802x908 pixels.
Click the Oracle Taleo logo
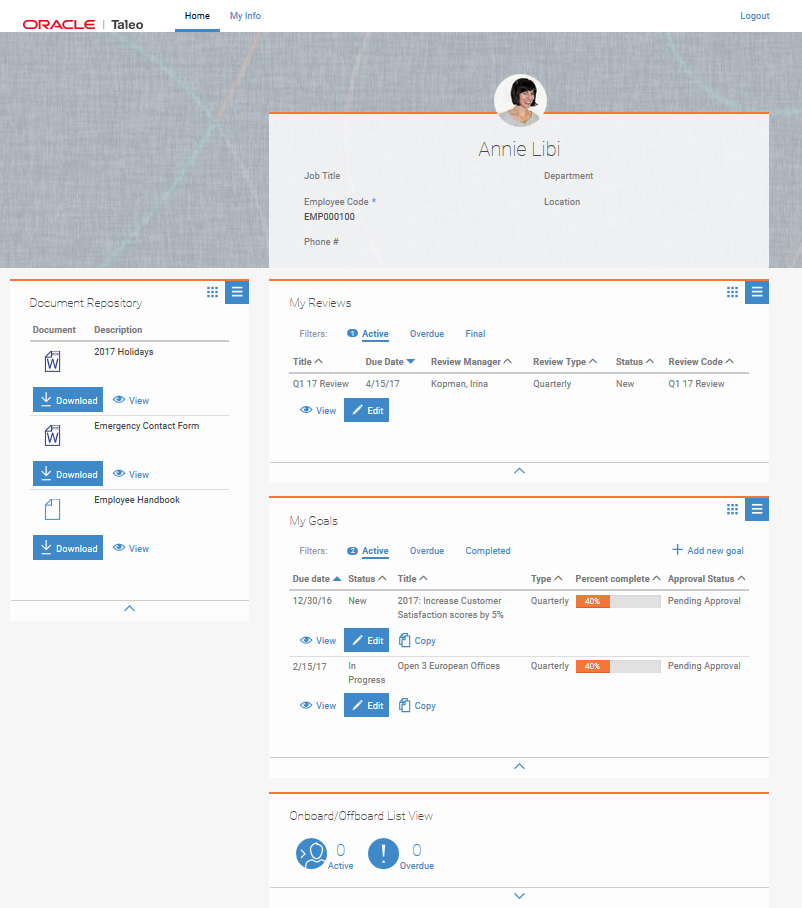[x=83, y=24]
